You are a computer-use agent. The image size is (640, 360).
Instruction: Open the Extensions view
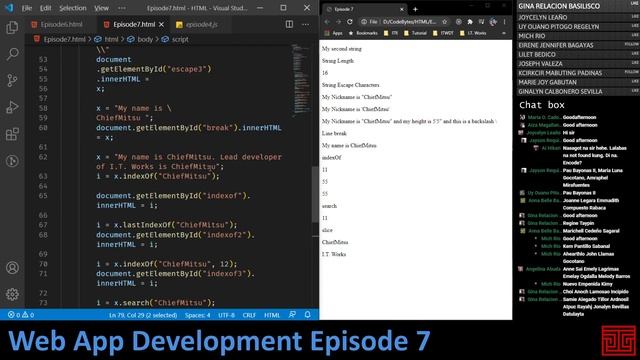[x=12, y=134]
